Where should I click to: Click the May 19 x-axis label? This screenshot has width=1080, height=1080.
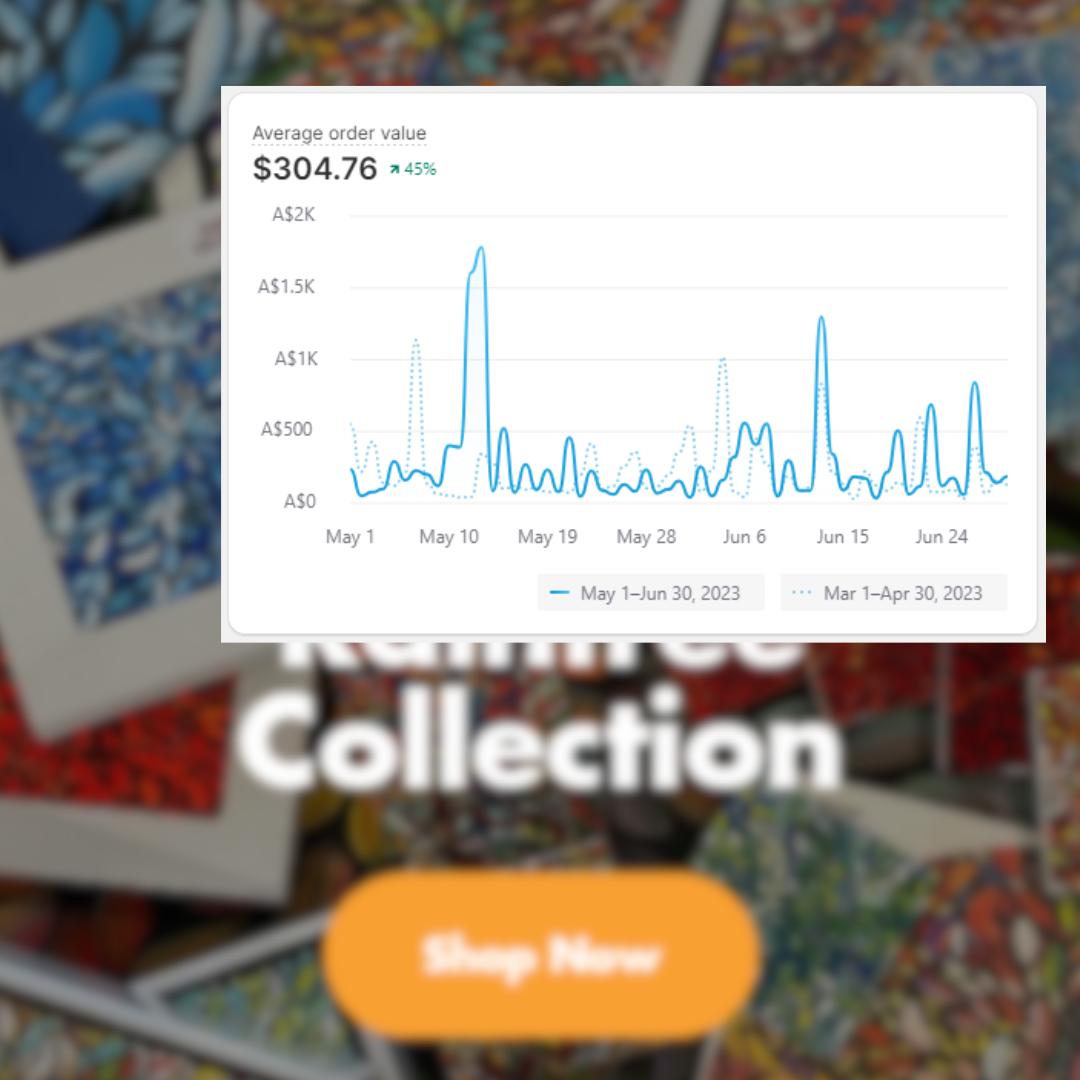(548, 537)
